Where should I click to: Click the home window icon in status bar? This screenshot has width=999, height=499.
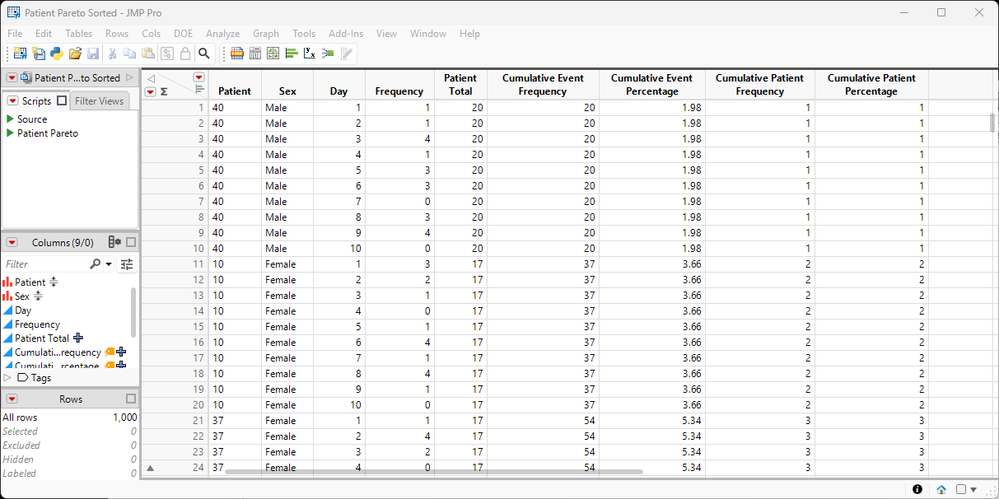point(941,489)
